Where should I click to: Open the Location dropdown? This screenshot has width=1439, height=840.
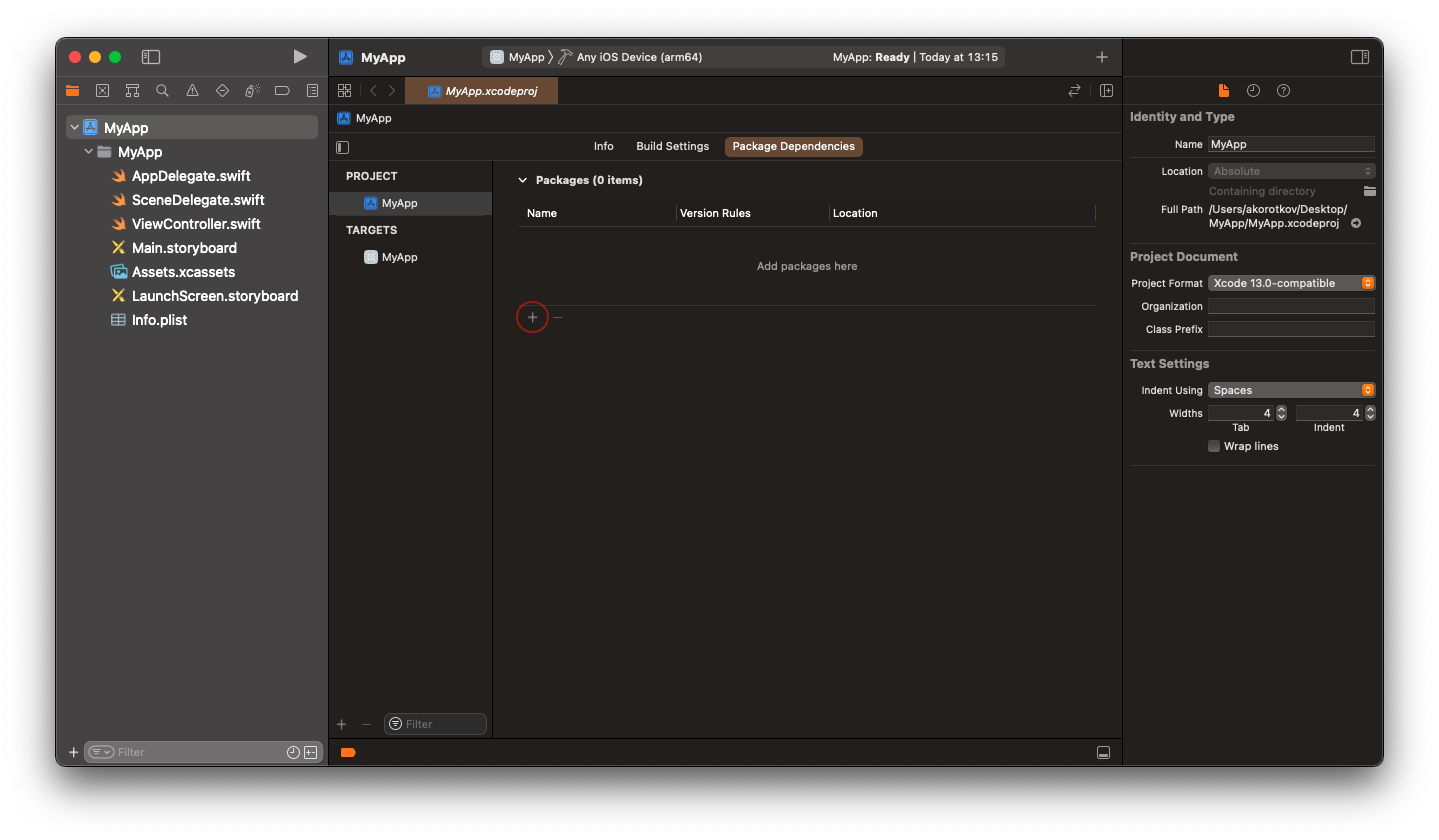(x=1292, y=171)
